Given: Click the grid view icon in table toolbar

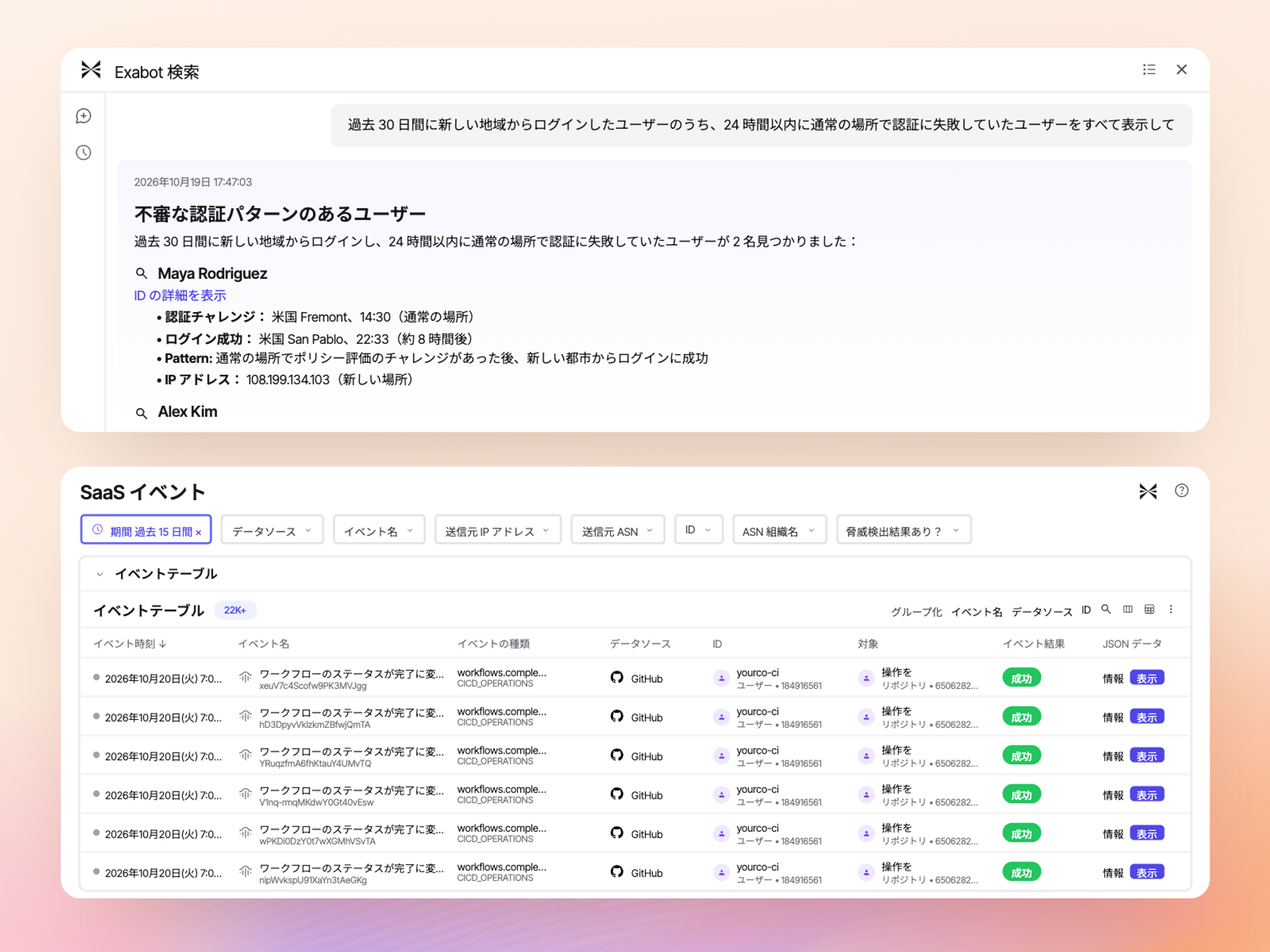Looking at the screenshot, I should coord(1150,610).
